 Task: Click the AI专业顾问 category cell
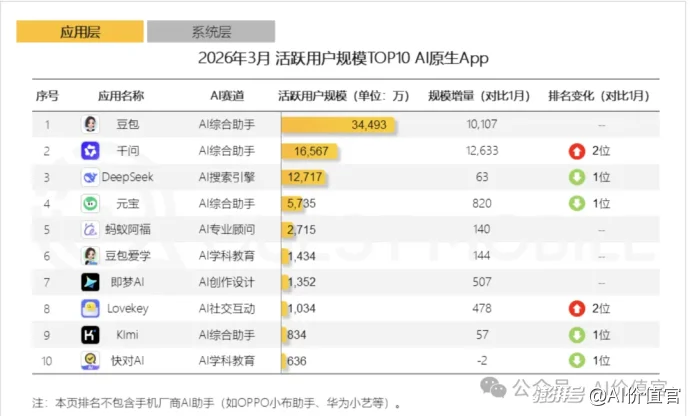(227, 229)
